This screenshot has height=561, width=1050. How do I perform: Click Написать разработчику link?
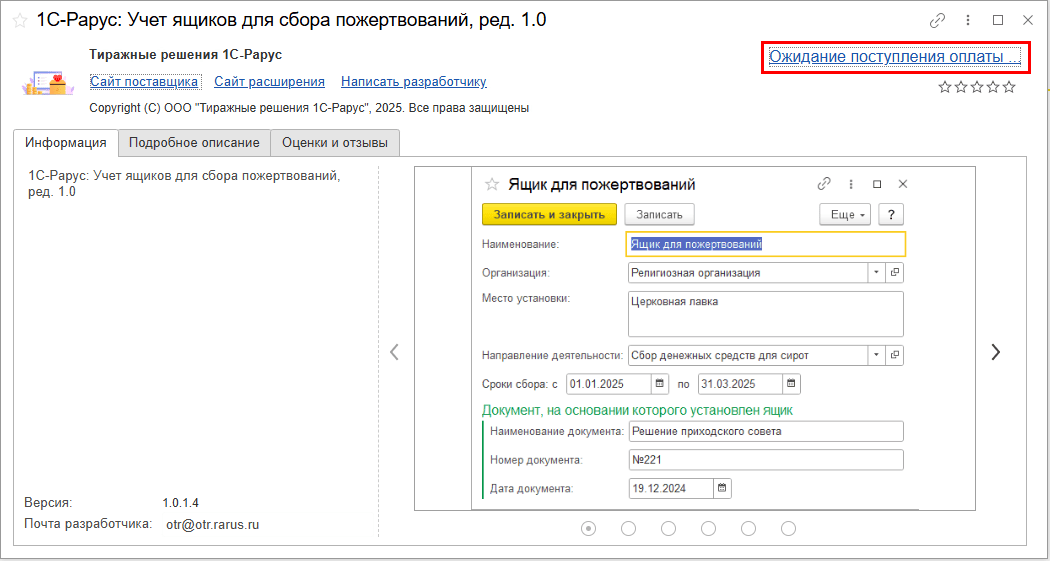tap(414, 82)
